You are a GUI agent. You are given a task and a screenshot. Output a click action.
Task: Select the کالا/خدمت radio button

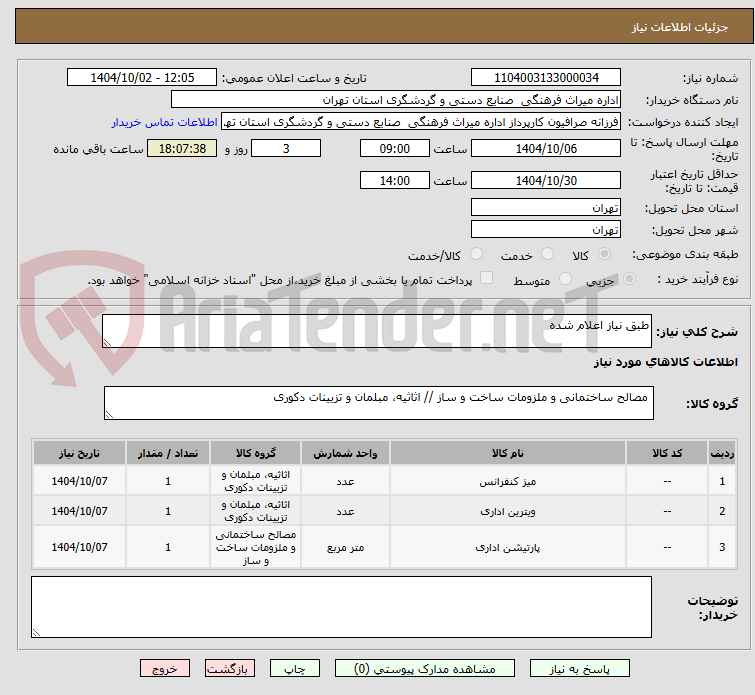pyautogui.click(x=476, y=253)
